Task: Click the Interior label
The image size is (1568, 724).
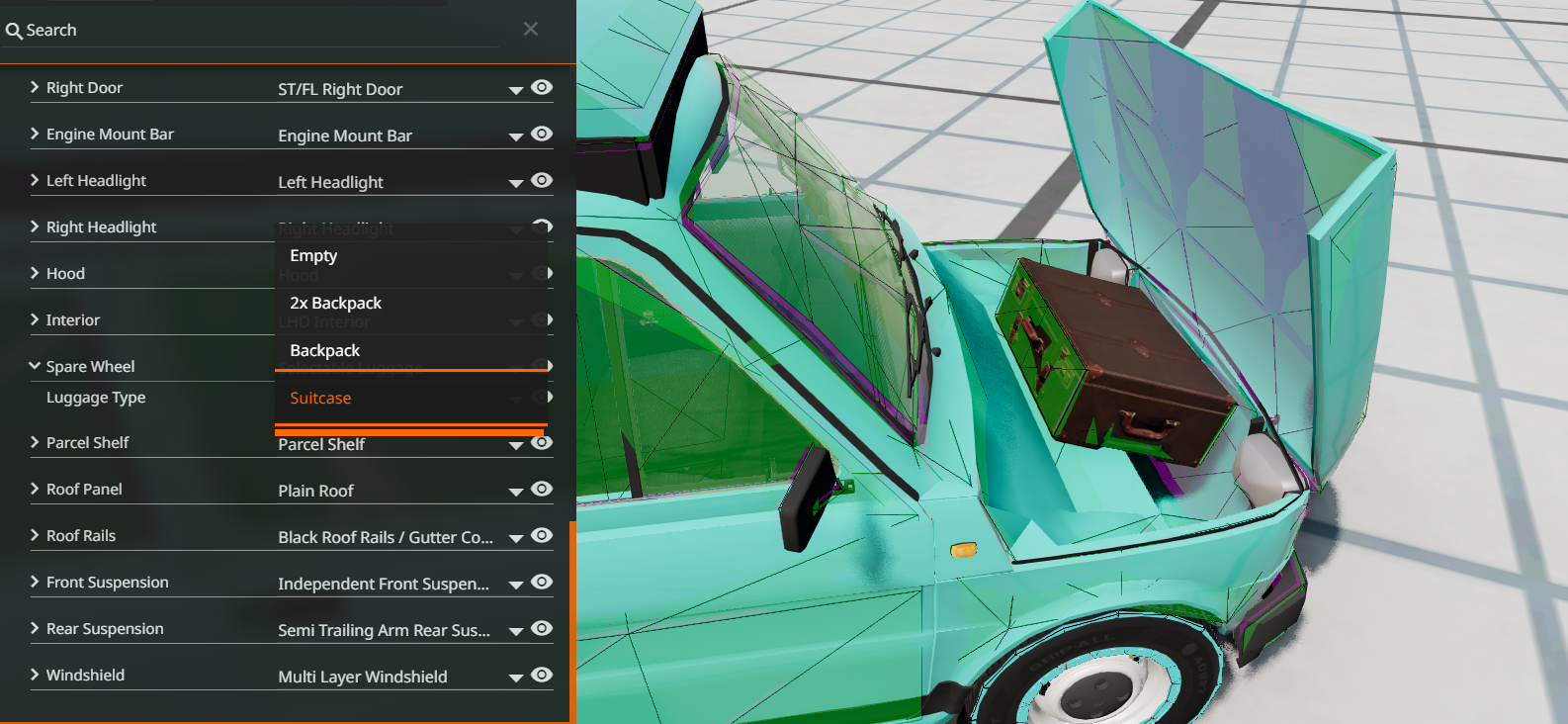Action: coord(73,319)
